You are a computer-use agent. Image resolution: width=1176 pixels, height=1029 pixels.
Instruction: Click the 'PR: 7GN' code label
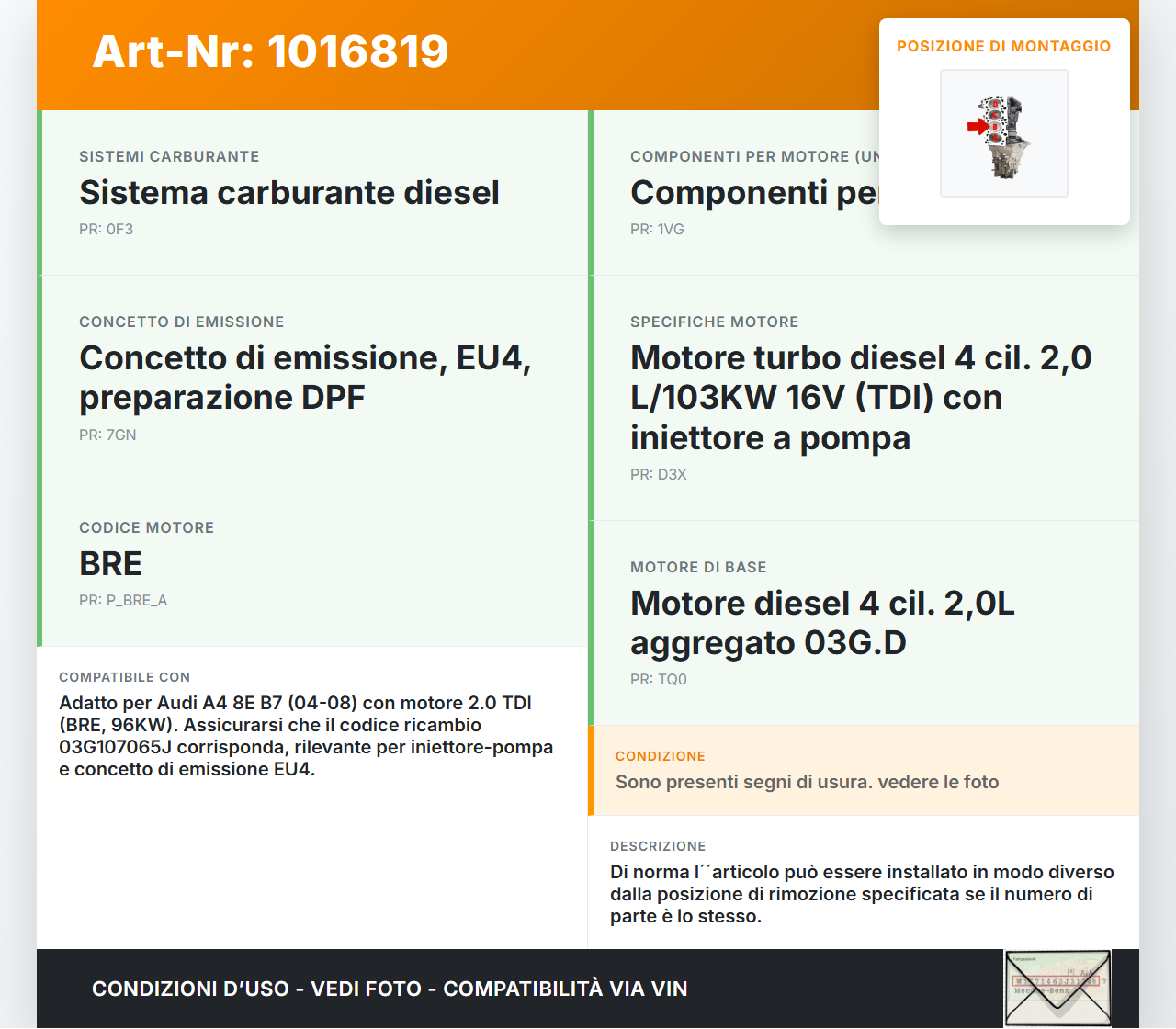(x=107, y=435)
